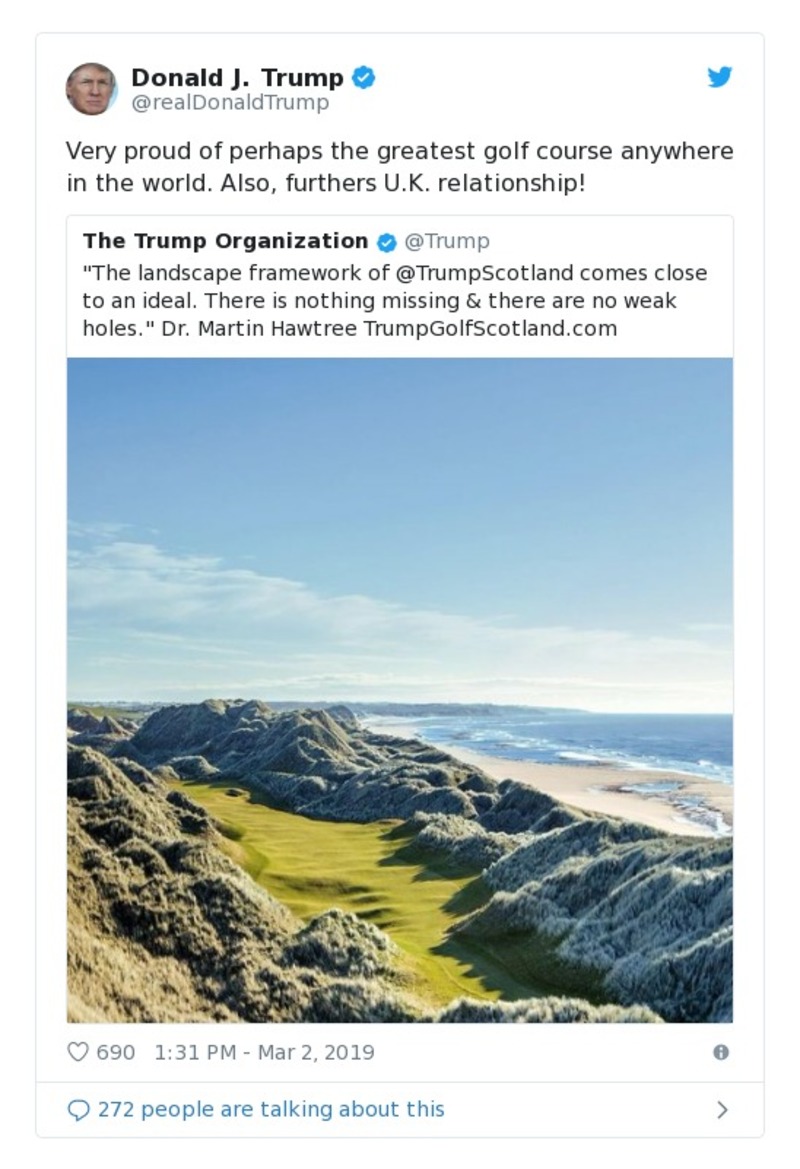Click the verified checkmark beside The Trump Organization

click(385, 241)
